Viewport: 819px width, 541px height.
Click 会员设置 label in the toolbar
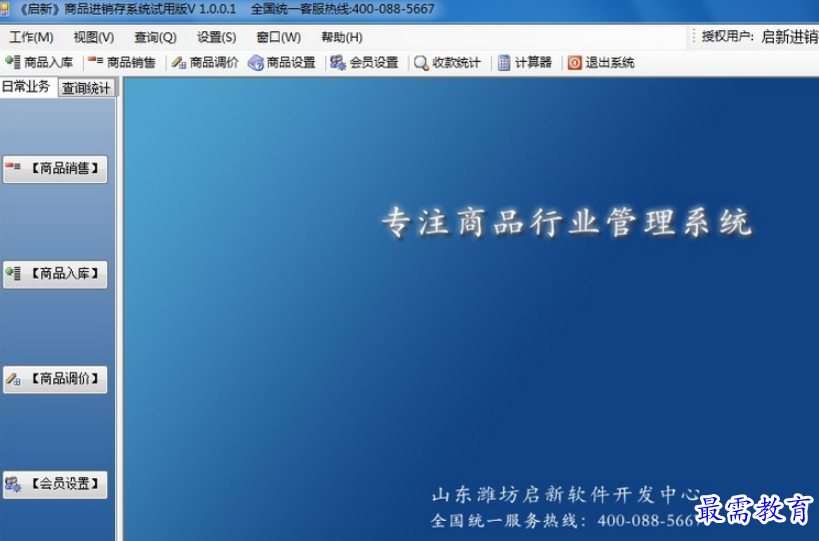click(x=374, y=63)
